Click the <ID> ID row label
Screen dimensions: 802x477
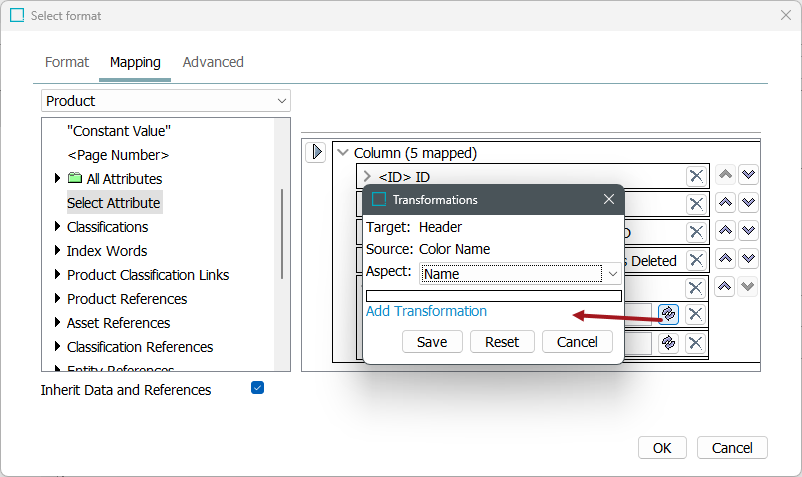404,177
